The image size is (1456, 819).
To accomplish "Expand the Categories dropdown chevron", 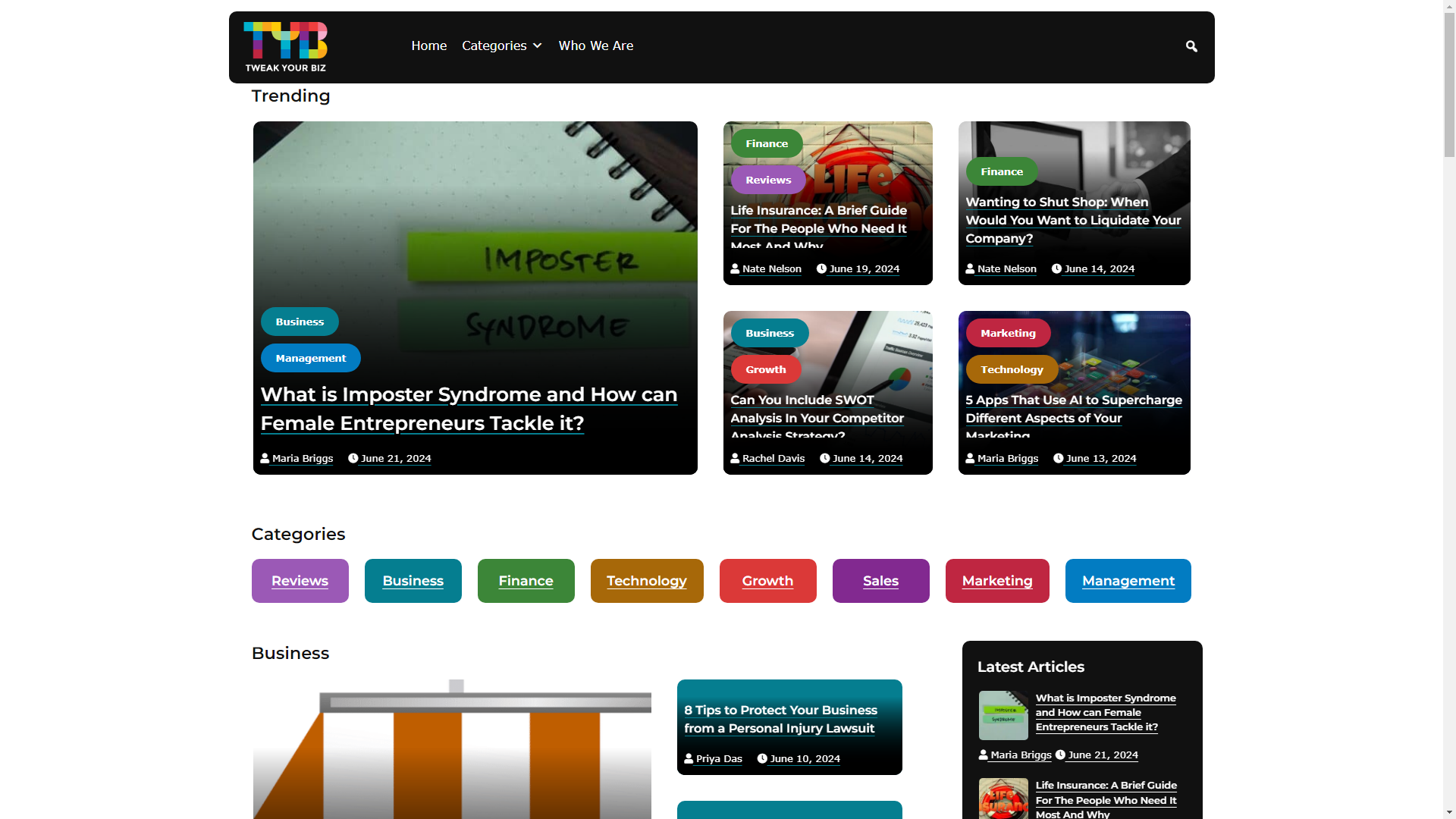I will 538,46.
